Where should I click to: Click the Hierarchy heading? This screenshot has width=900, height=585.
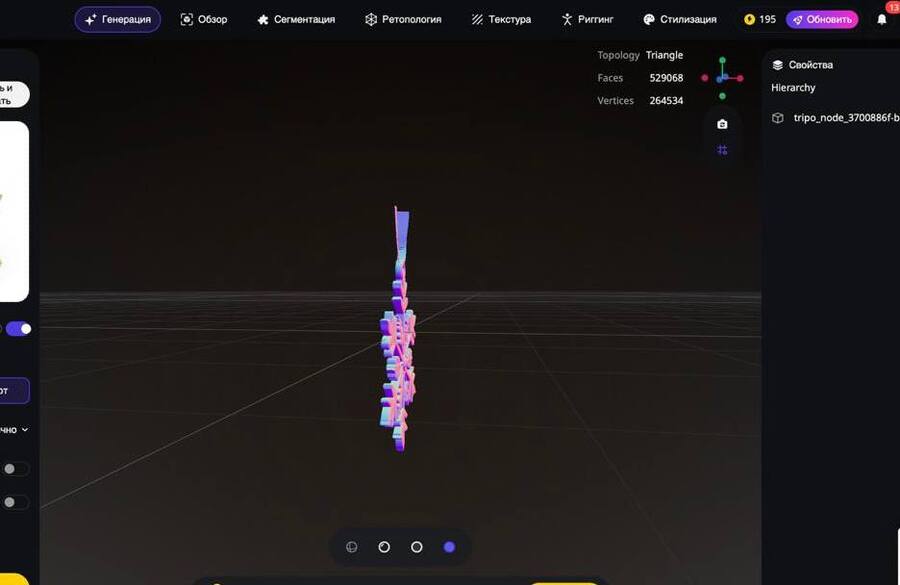pos(793,88)
